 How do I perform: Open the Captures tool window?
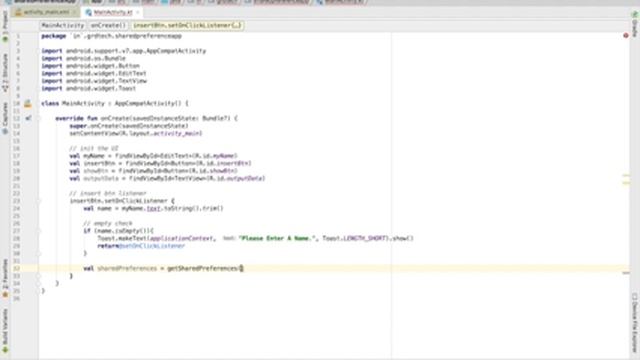(x=5, y=118)
